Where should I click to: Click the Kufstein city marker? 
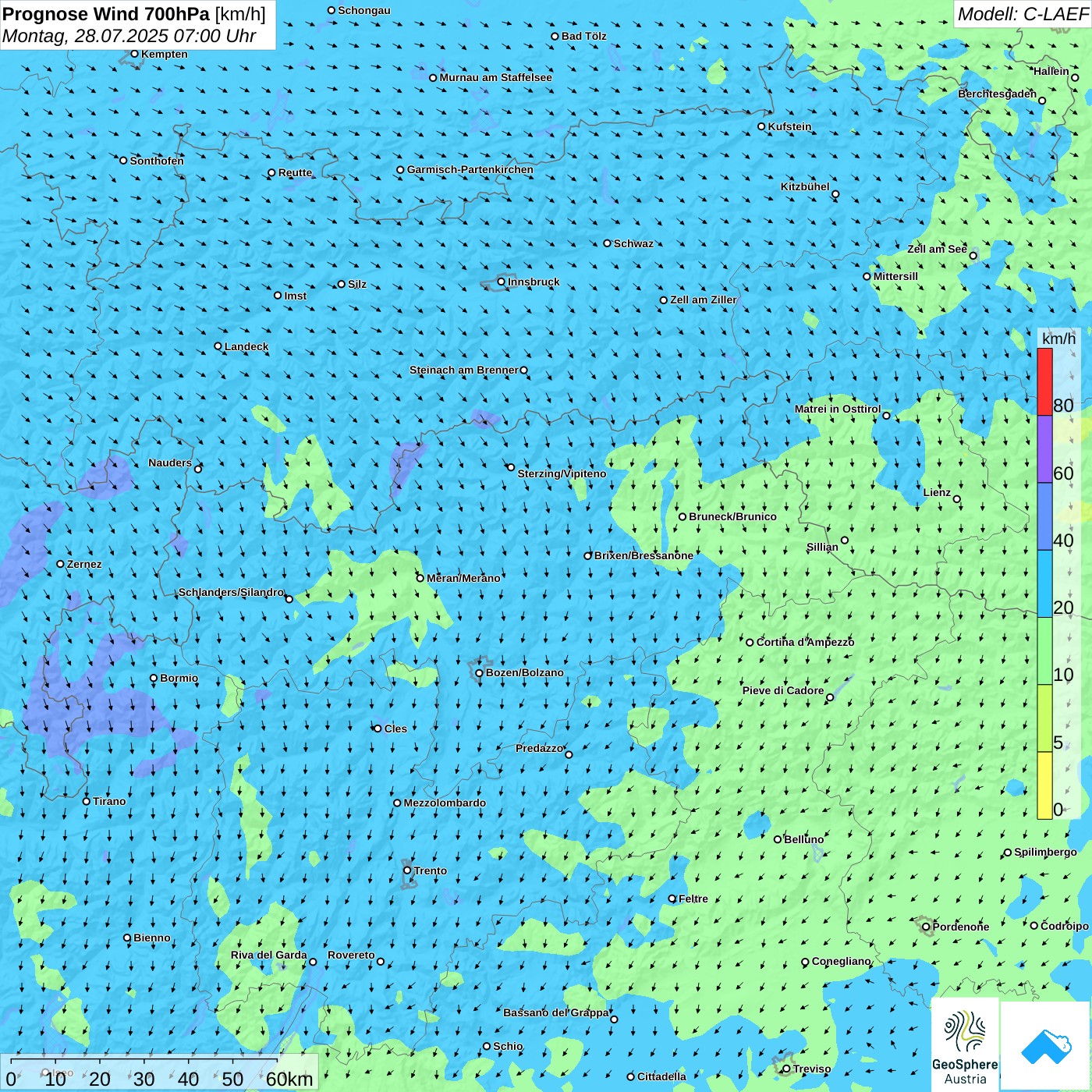tap(761, 126)
